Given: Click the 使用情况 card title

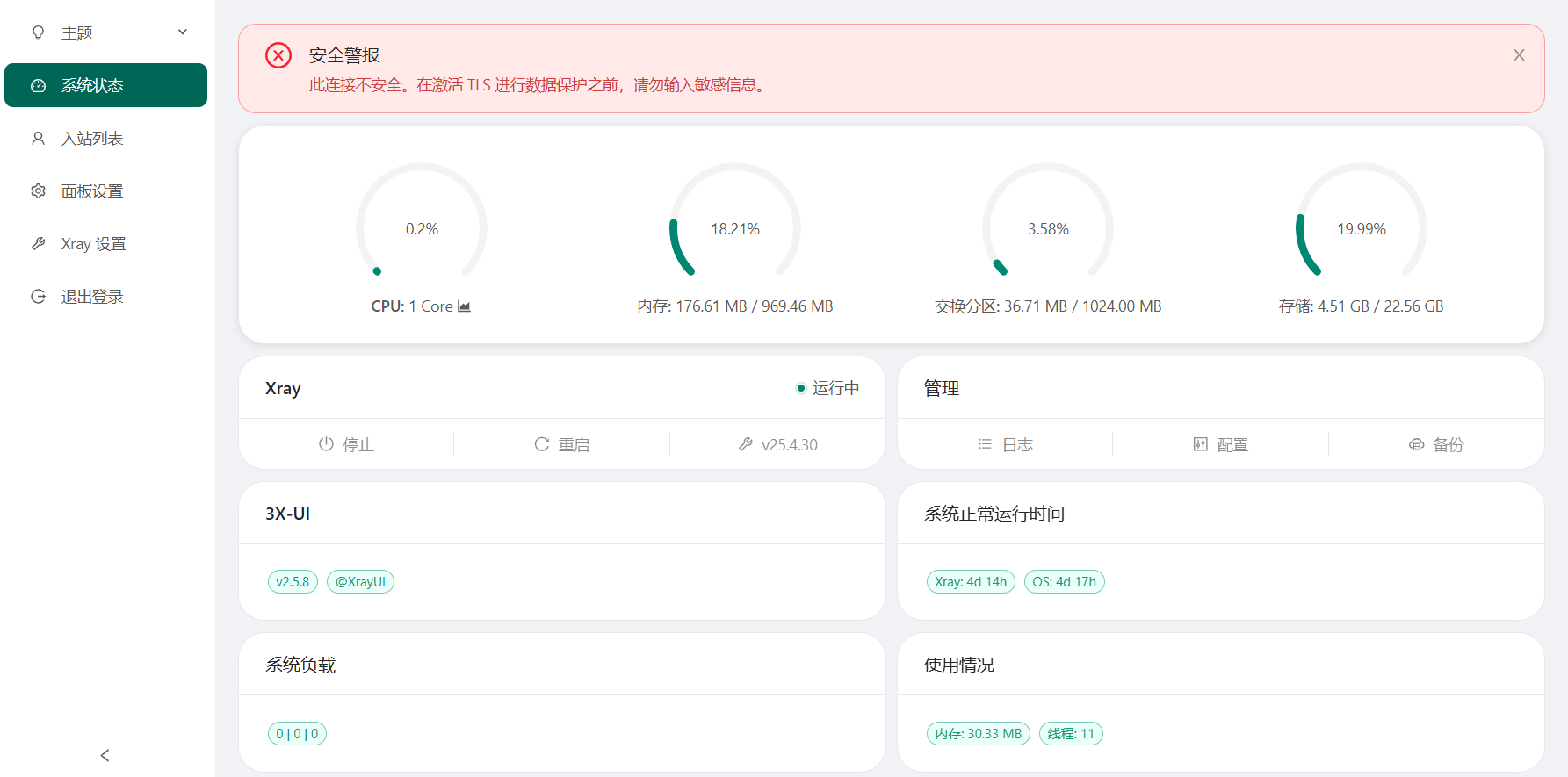Looking at the screenshot, I should coord(959,665).
